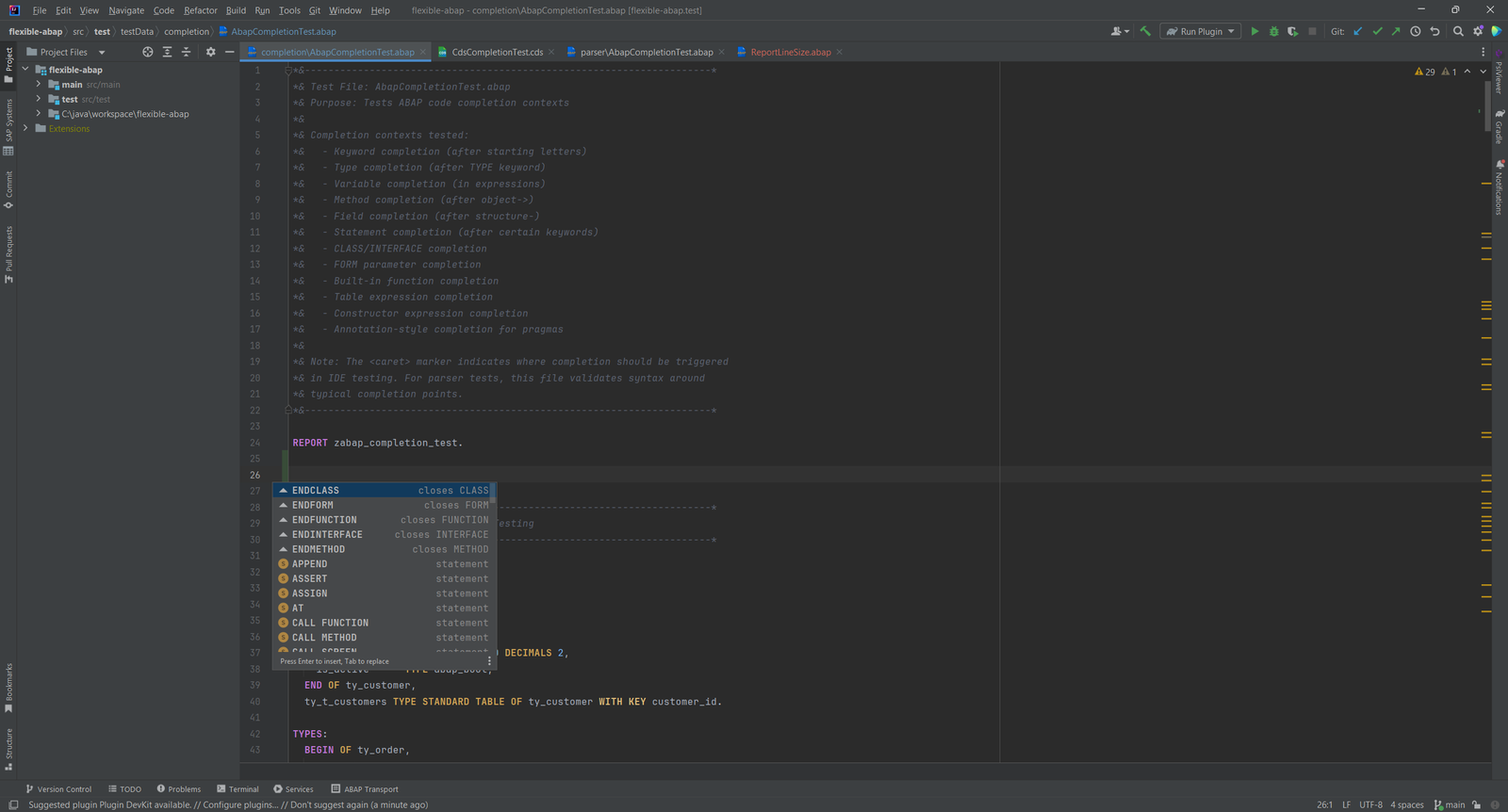The image size is (1508, 812).
Task: Open the Run Plugin configuration dropdown
Action: (x=1200, y=31)
